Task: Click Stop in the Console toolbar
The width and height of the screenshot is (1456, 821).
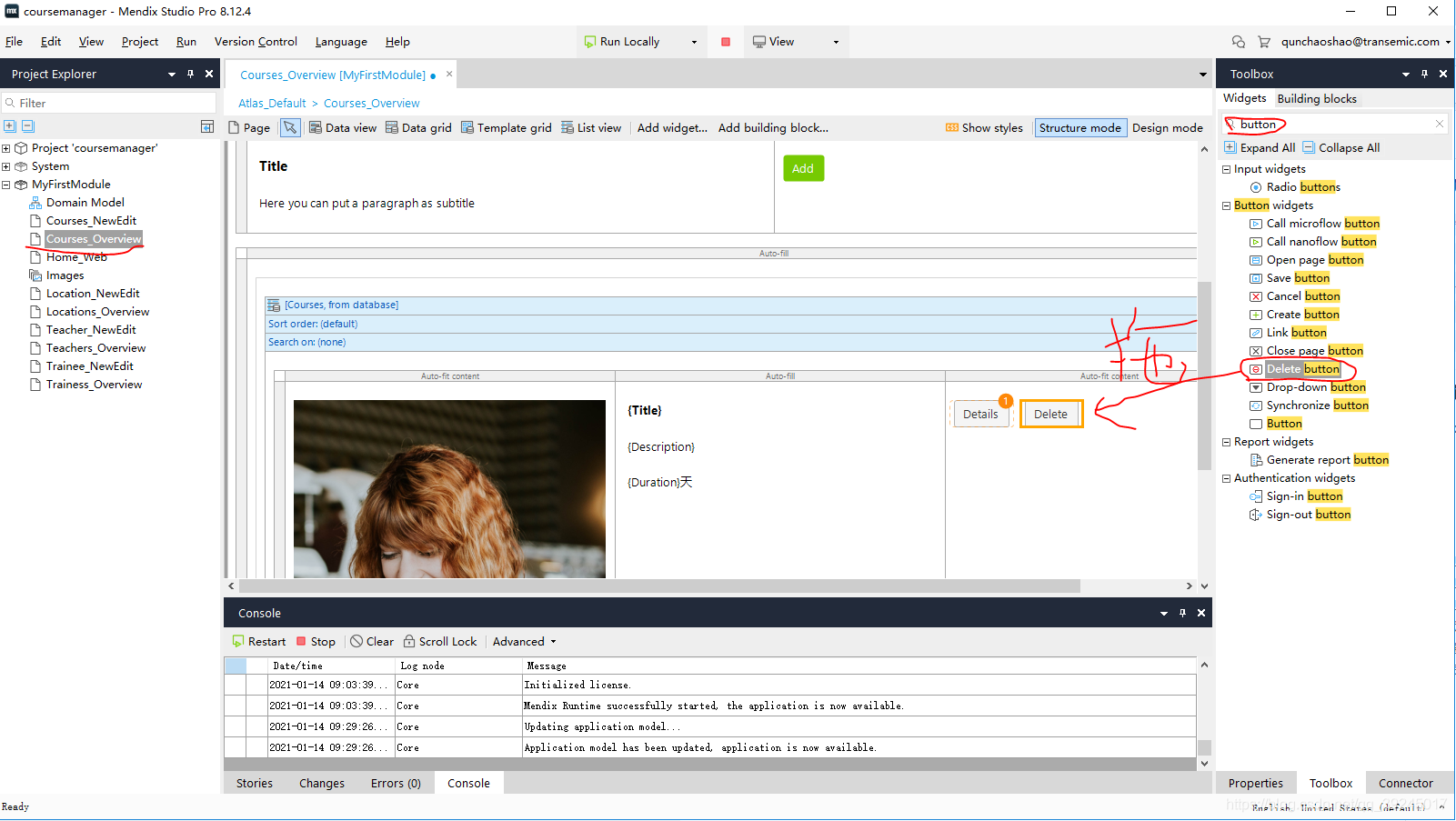Action: [x=316, y=641]
